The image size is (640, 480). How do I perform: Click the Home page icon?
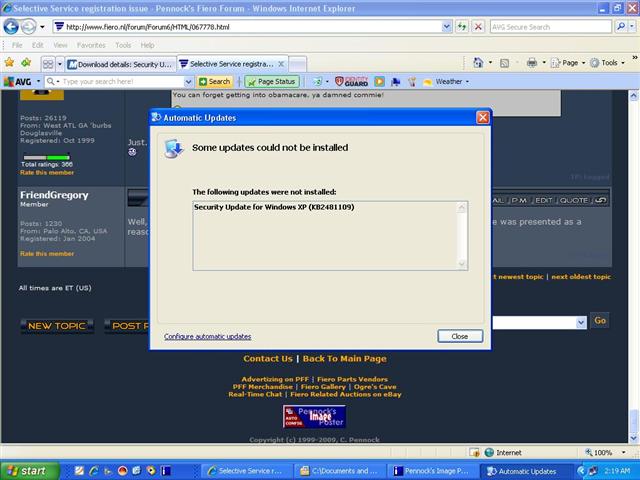coord(478,62)
